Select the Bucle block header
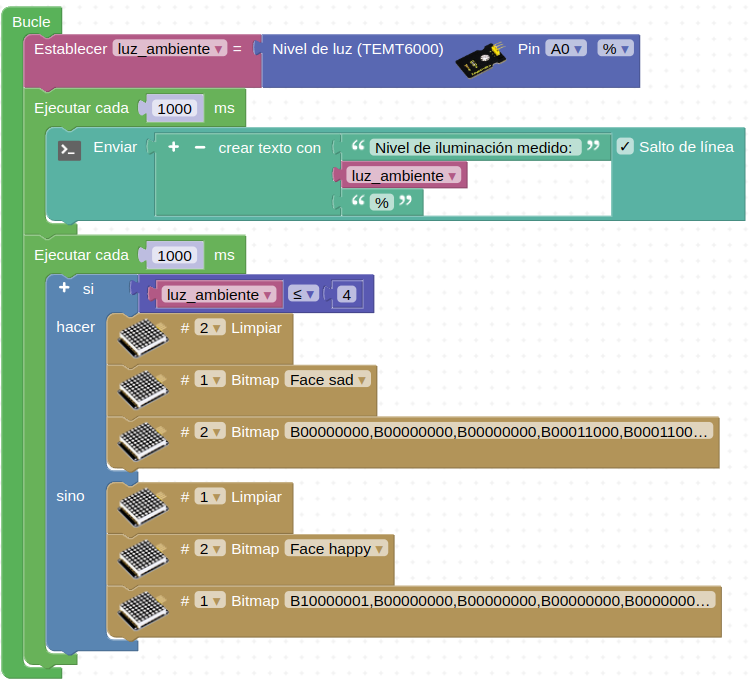The height and width of the screenshot is (681, 751). (x=32, y=21)
